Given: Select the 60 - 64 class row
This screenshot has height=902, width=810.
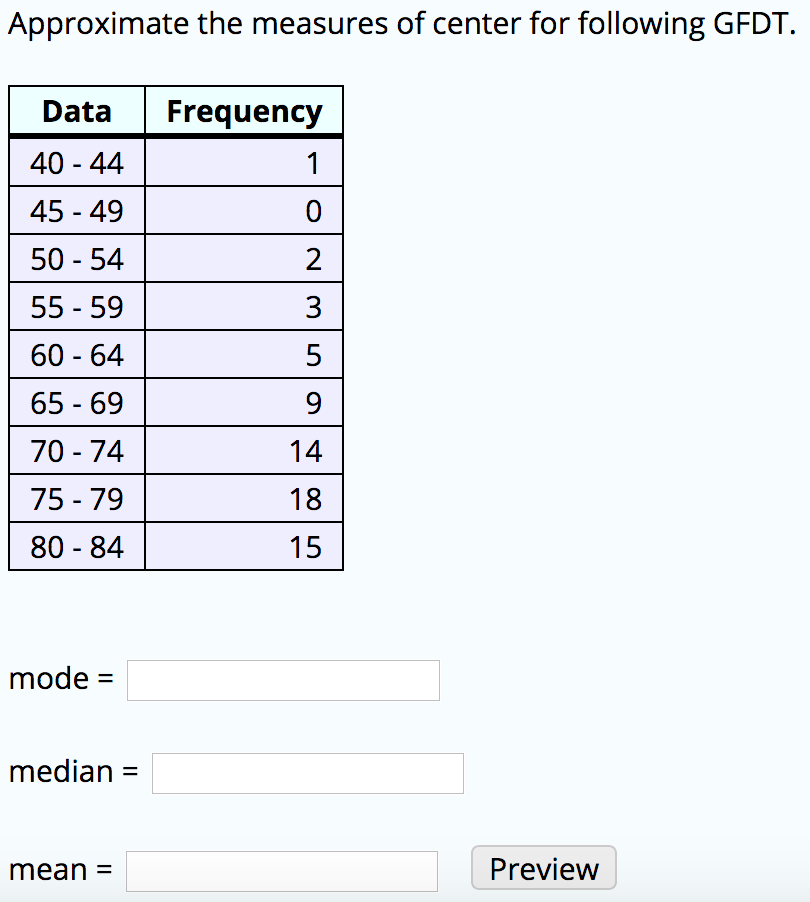Looking at the screenshot, I should [x=76, y=353].
